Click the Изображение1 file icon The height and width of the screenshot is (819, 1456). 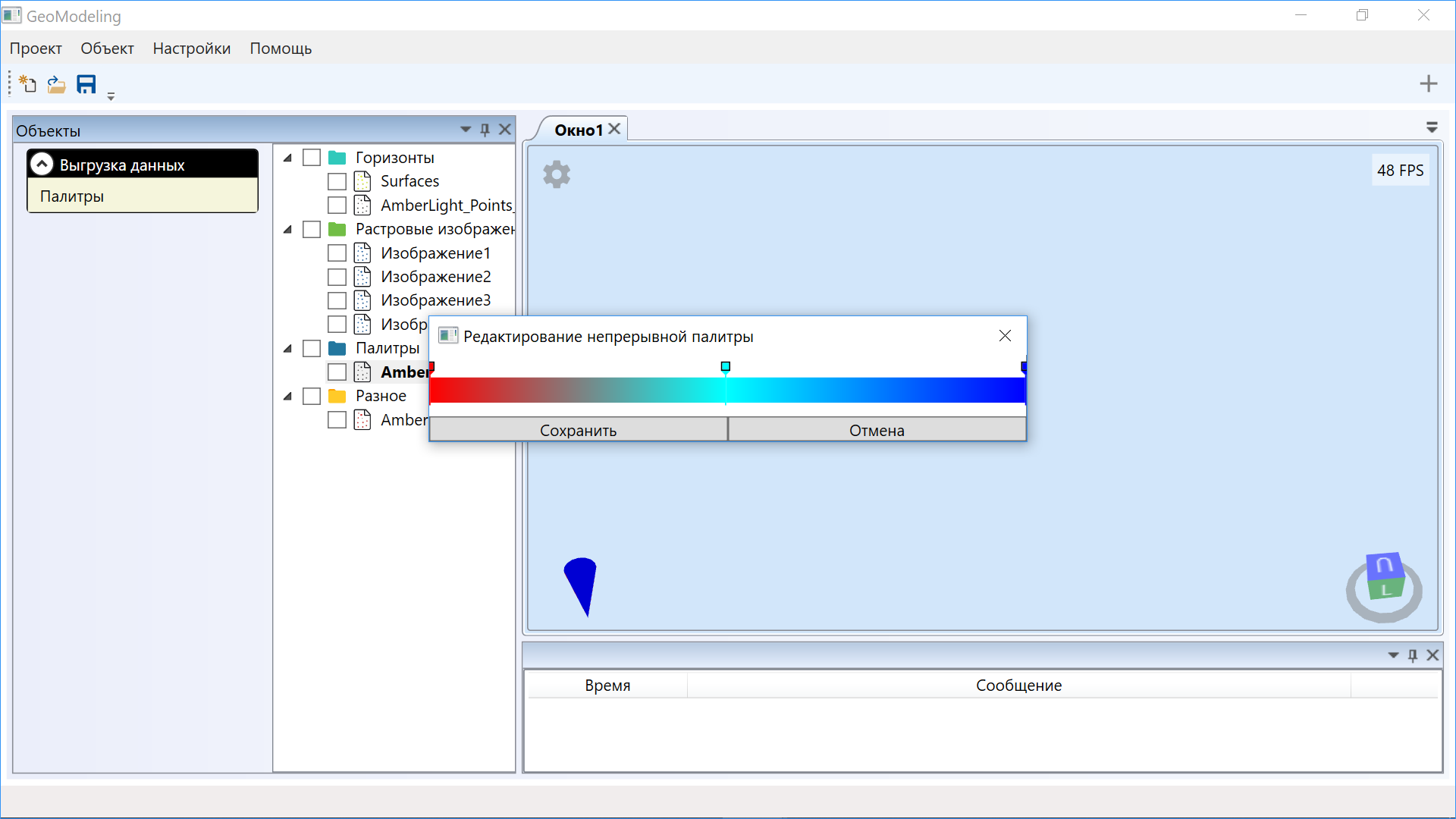362,253
